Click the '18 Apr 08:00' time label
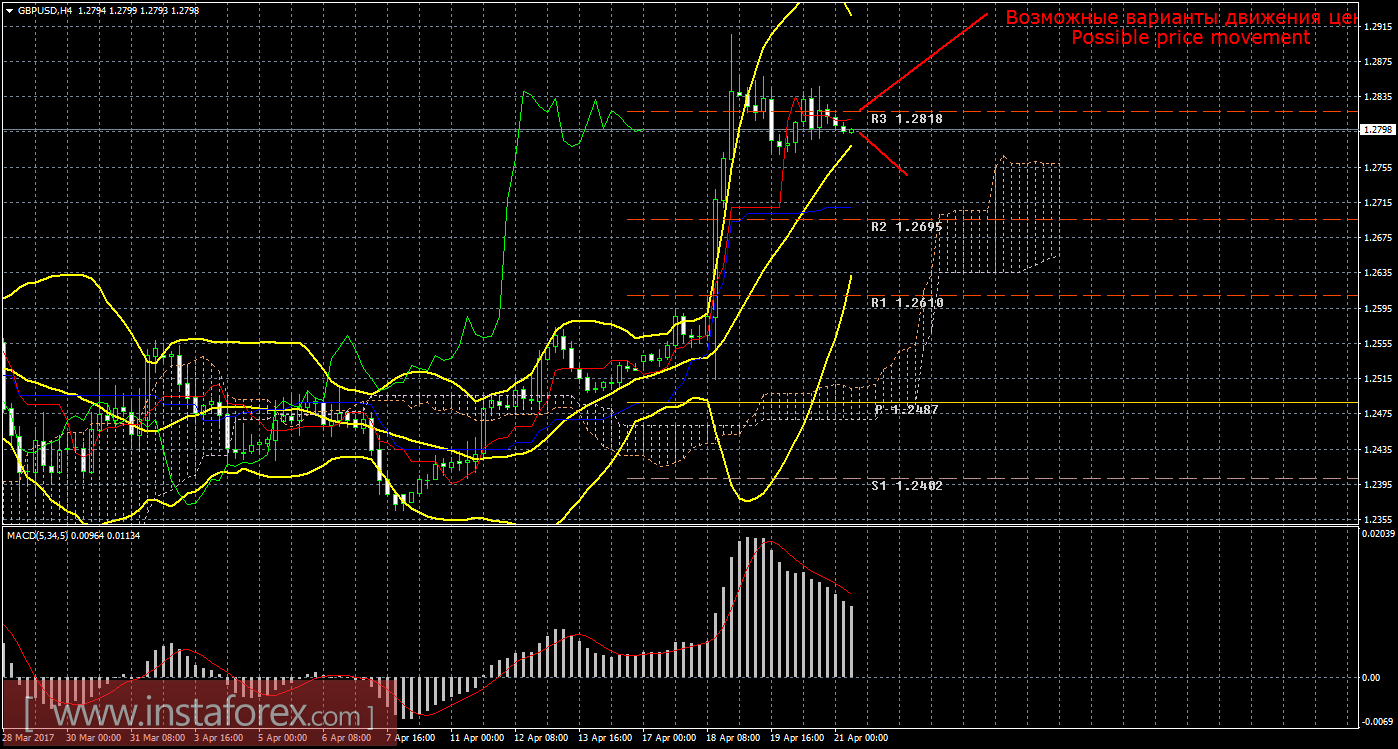Screen dimensions: 1398x749 tap(734, 739)
